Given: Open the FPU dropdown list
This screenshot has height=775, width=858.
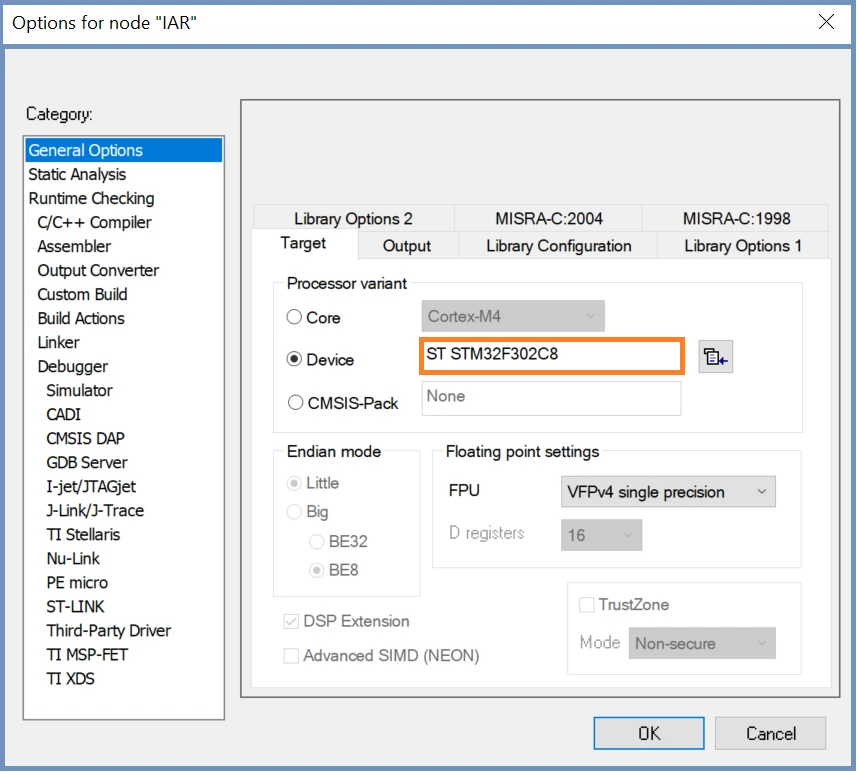Looking at the screenshot, I should coord(668,491).
